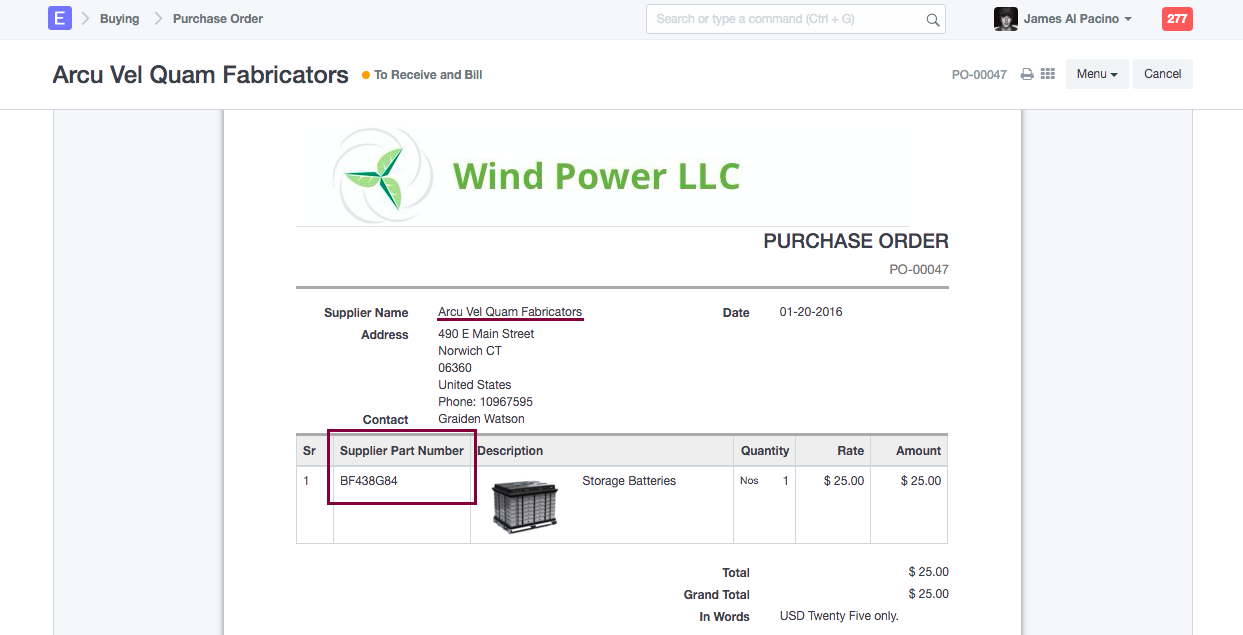1243x635 pixels.
Task: Click the PO-00047 number in the page header
Action: [x=979, y=74]
